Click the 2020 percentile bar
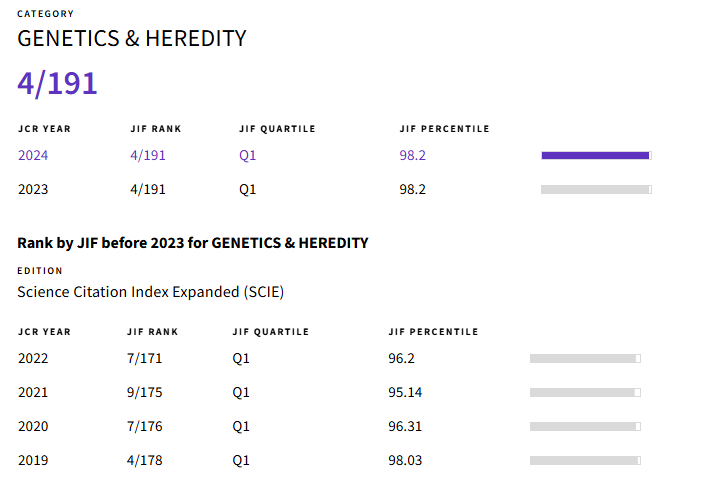720x494 pixels. pos(585,426)
